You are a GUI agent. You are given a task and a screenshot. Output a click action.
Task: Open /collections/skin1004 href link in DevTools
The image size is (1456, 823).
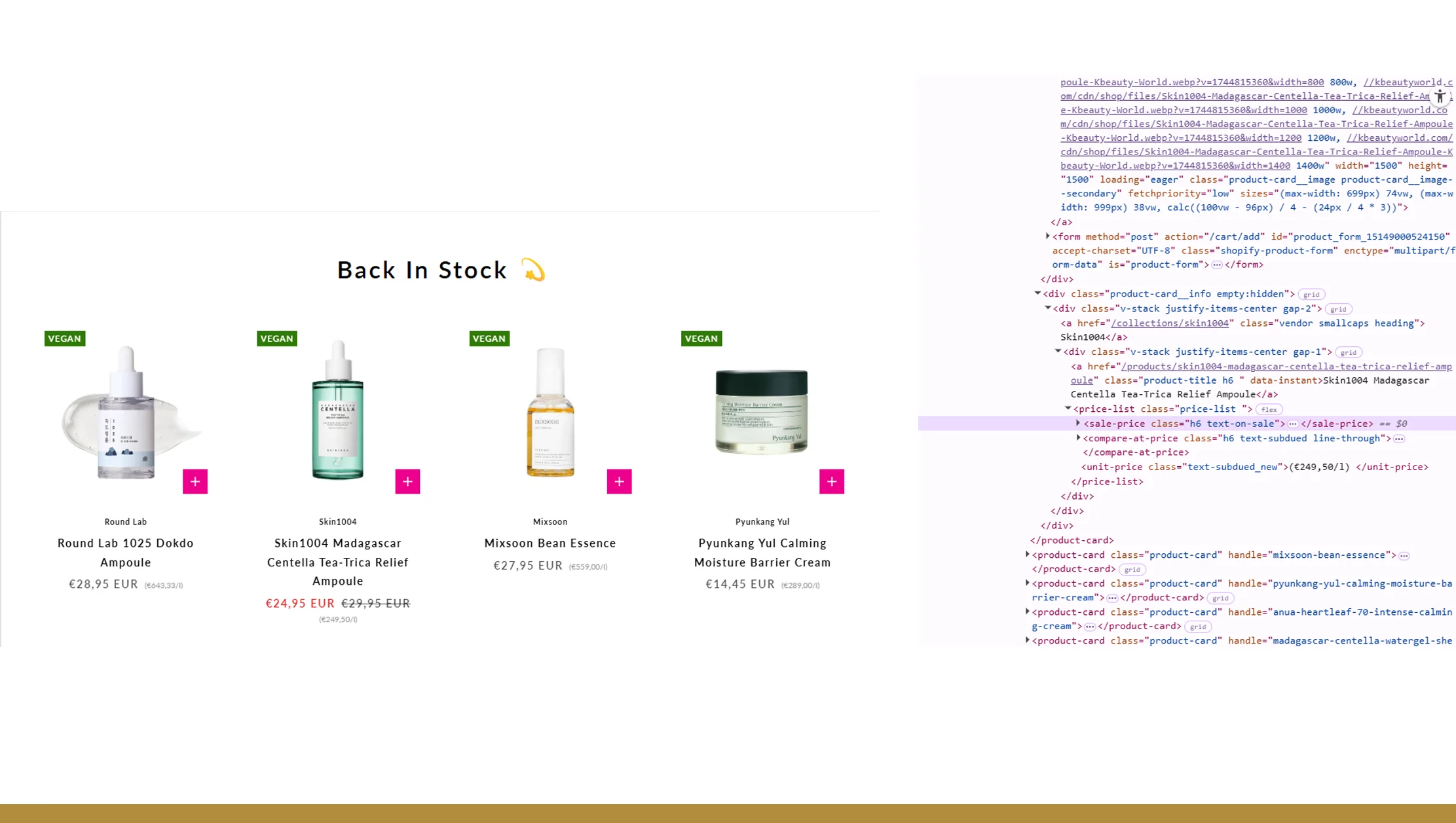point(1170,323)
